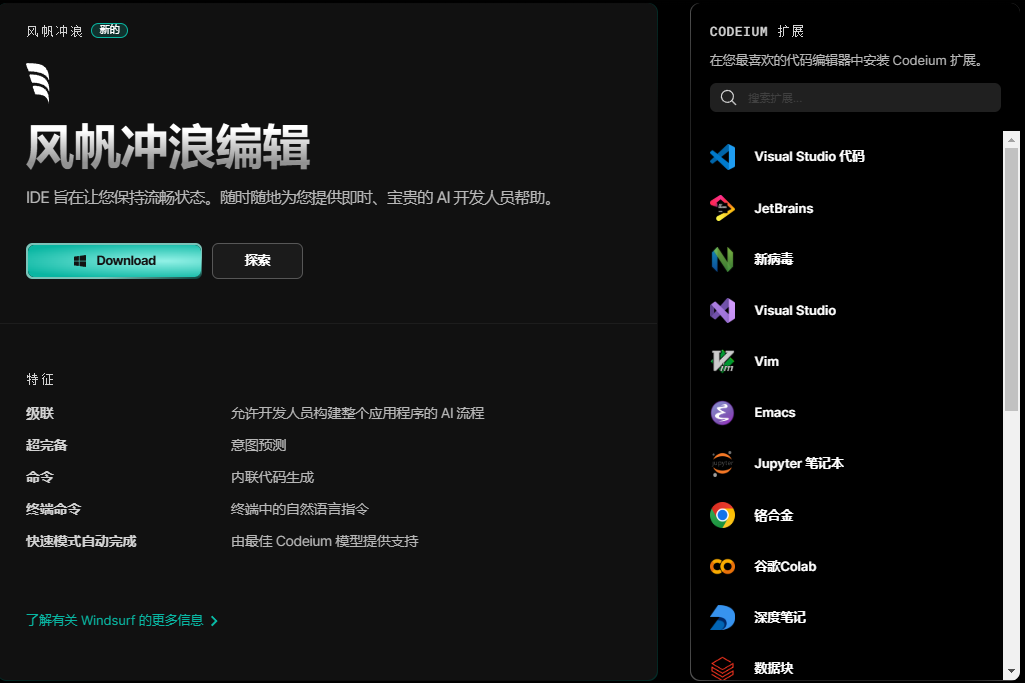1025x683 pixels.
Task: Click 允许开发人员构建整个应用程序的 AI 流程 text
Action: 357,414
